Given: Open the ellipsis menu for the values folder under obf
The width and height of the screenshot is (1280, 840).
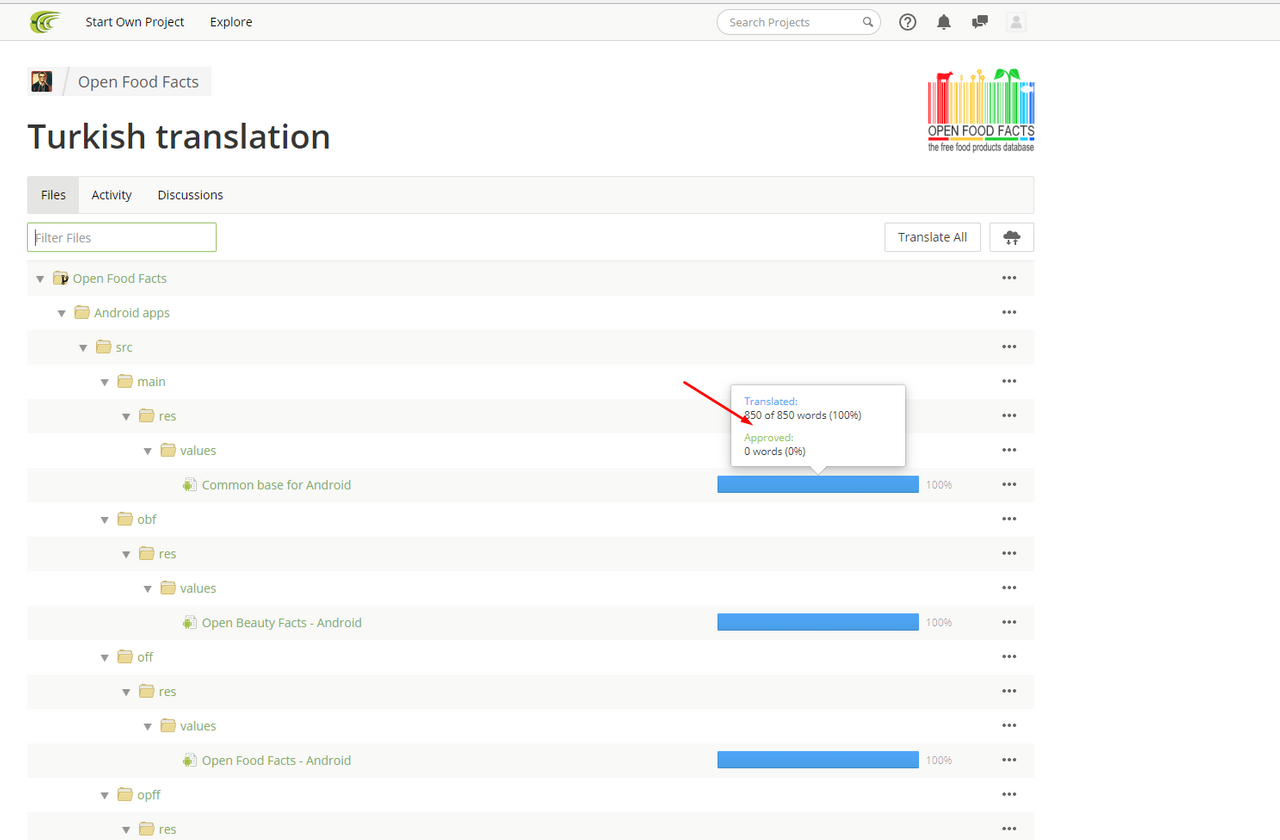Looking at the screenshot, I should 1009,588.
